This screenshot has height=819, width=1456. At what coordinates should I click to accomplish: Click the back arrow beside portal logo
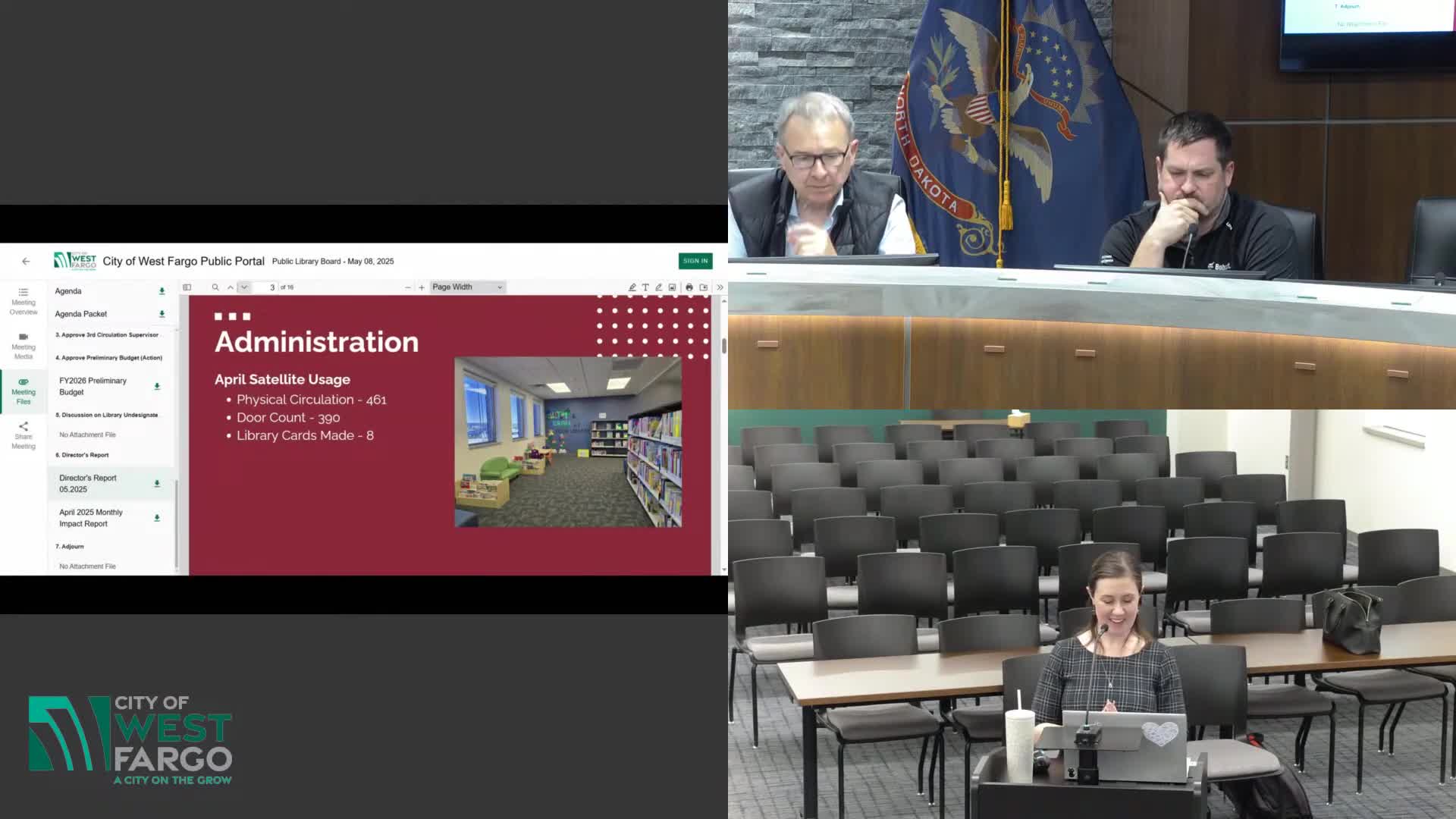tap(26, 261)
